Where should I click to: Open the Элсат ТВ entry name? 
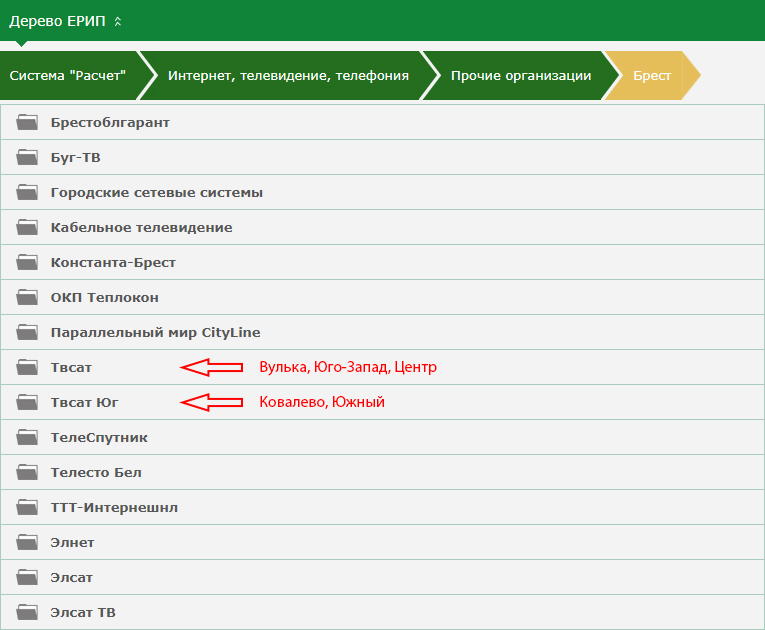[83, 613]
